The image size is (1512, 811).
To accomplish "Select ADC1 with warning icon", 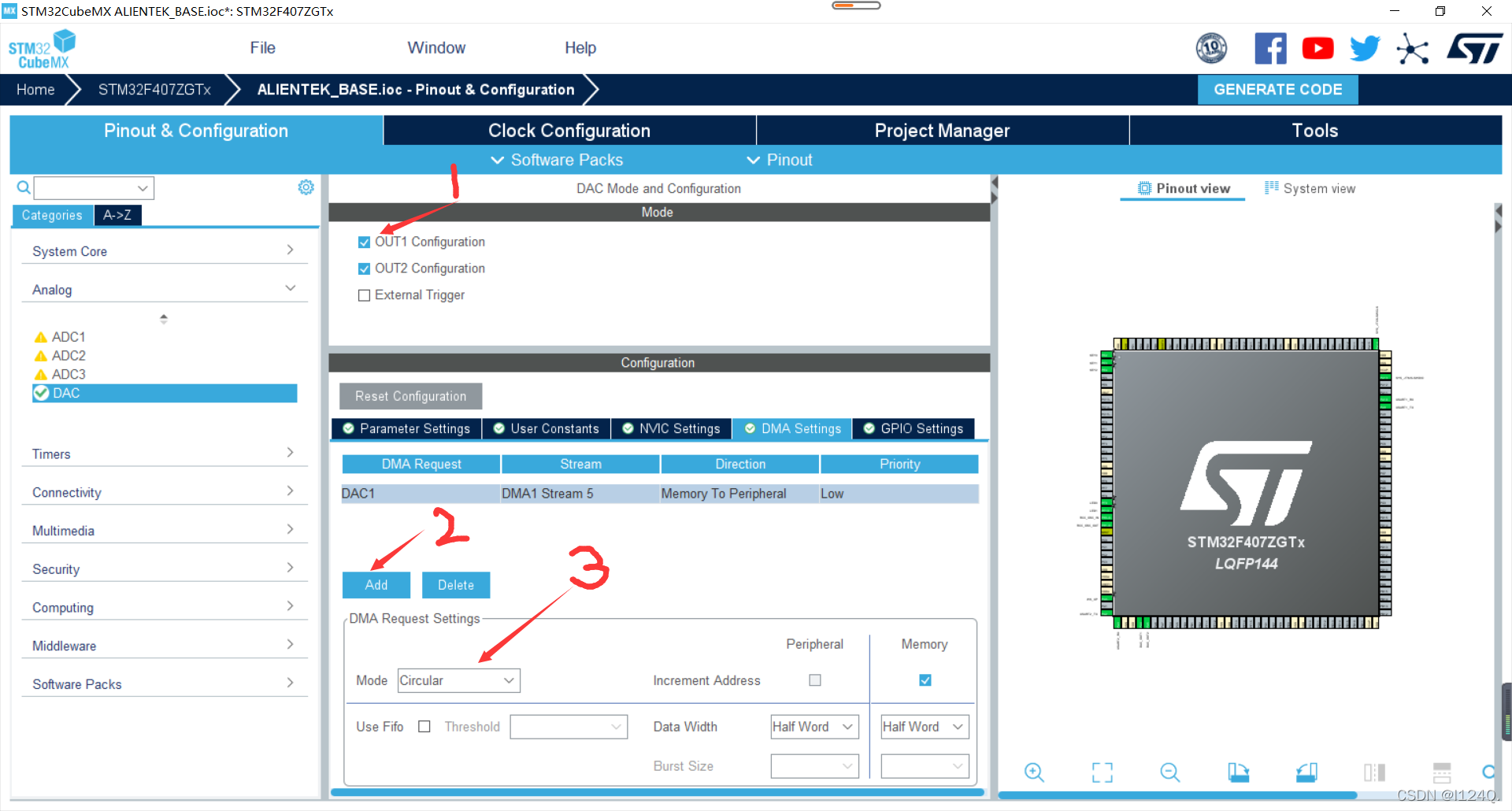I will [60, 337].
